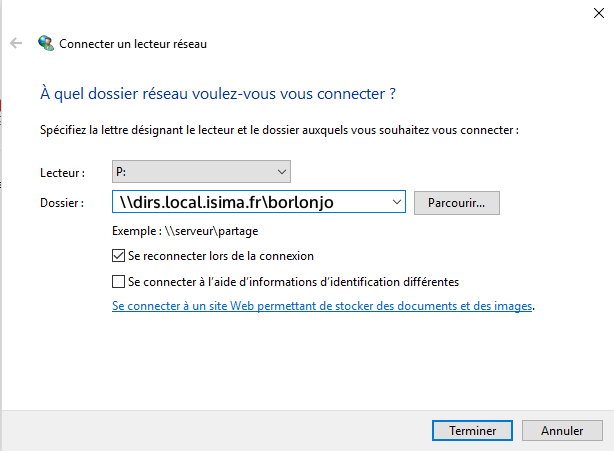Enable connecting with different identification credentials

tap(120, 281)
